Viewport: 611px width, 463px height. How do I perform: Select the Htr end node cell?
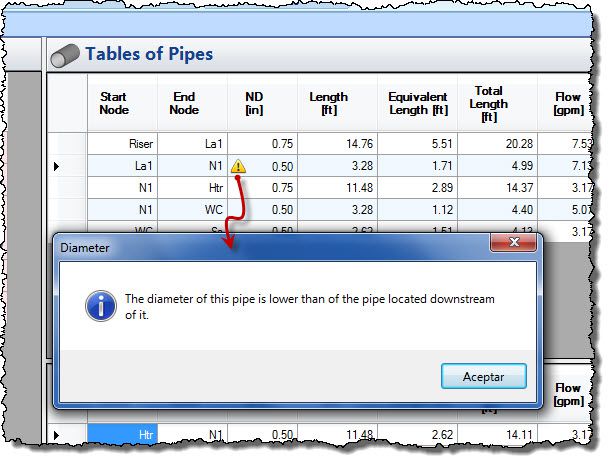pyautogui.click(x=193, y=188)
